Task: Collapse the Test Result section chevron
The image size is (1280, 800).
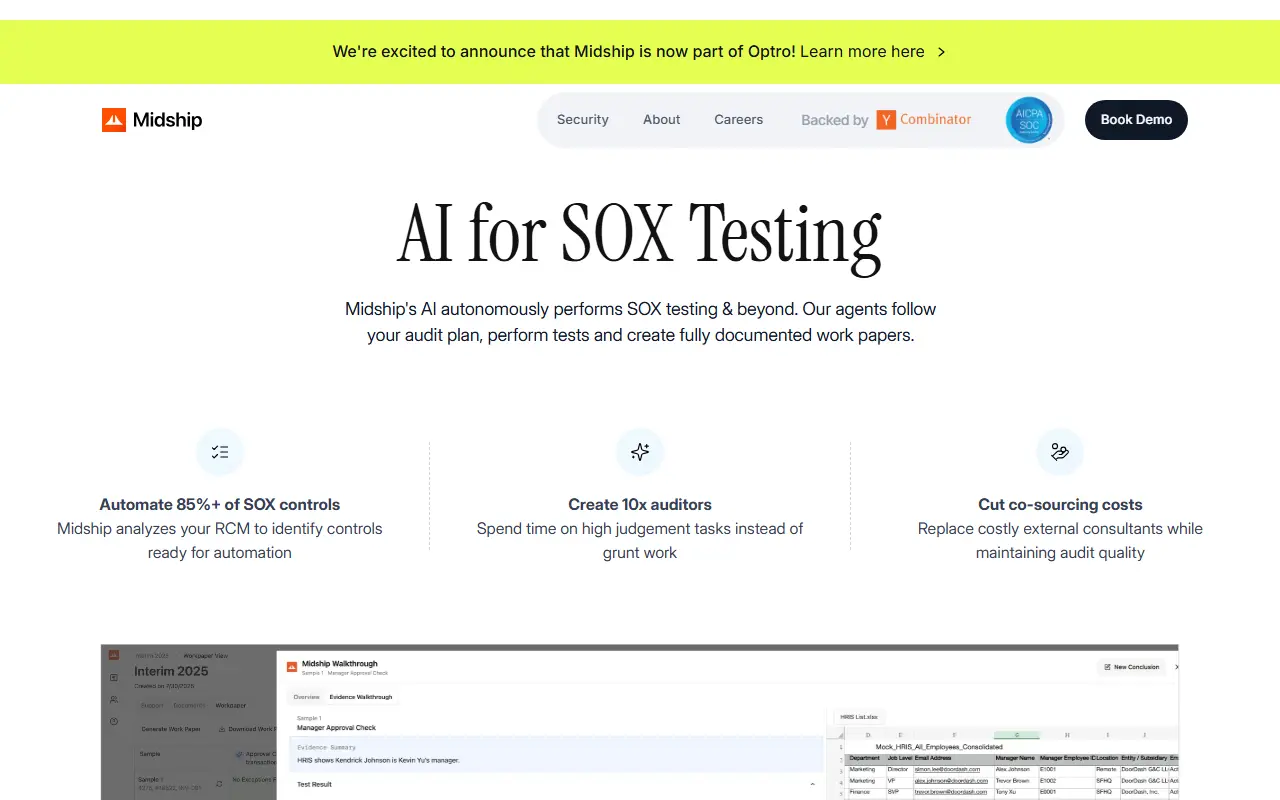Action: pos(812,785)
